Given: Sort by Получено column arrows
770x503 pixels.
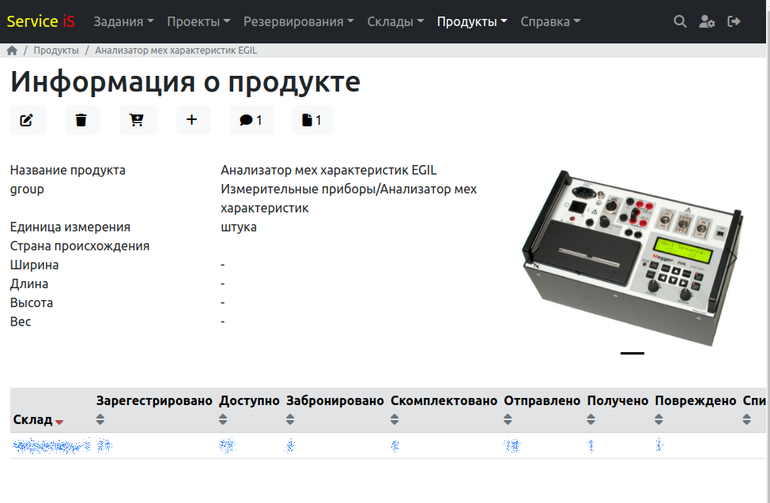Looking at the screenshot, I should [x=591, y=419].
